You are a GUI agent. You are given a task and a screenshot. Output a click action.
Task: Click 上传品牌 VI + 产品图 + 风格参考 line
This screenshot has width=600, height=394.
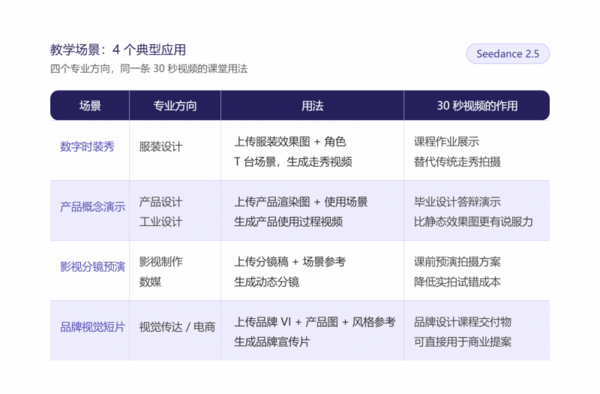tap(315, 322)
